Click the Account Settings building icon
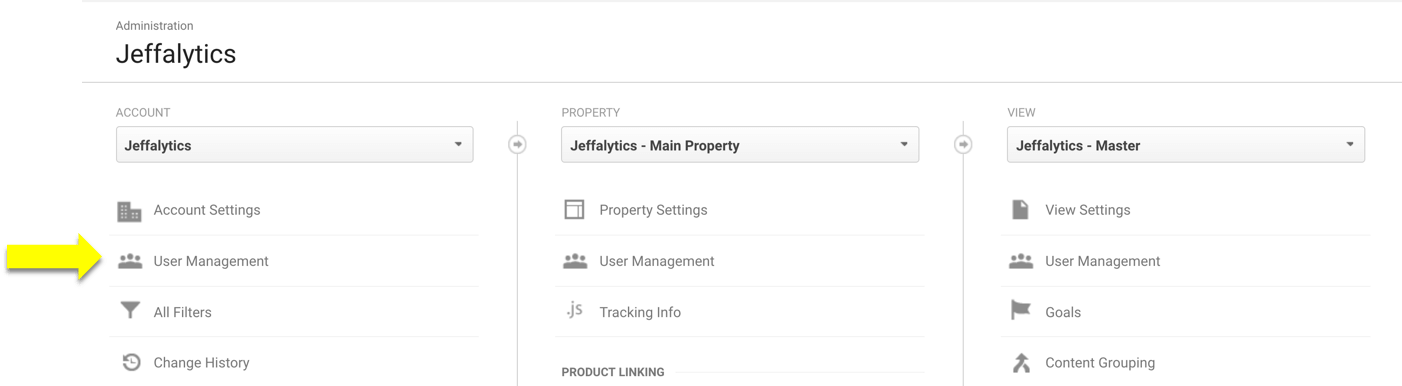 (130, 211)
